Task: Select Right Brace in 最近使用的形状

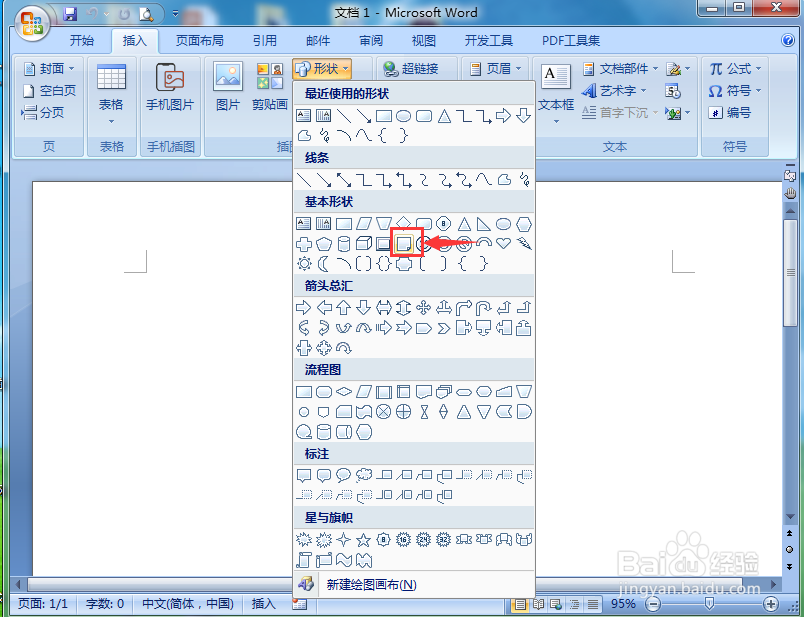Action: tap(404, 135)
